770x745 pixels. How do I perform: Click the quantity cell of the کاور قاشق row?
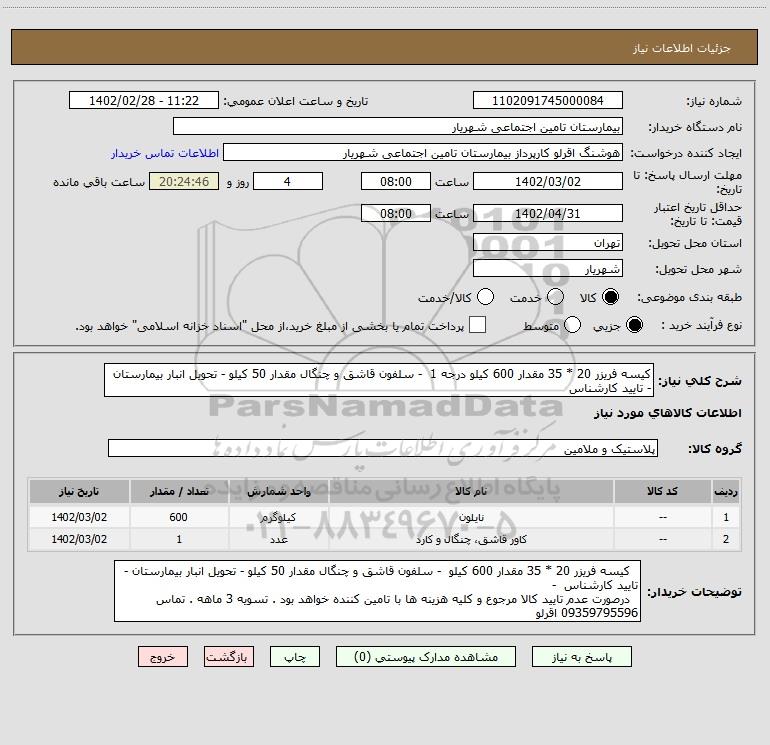[x=179, y=539]
